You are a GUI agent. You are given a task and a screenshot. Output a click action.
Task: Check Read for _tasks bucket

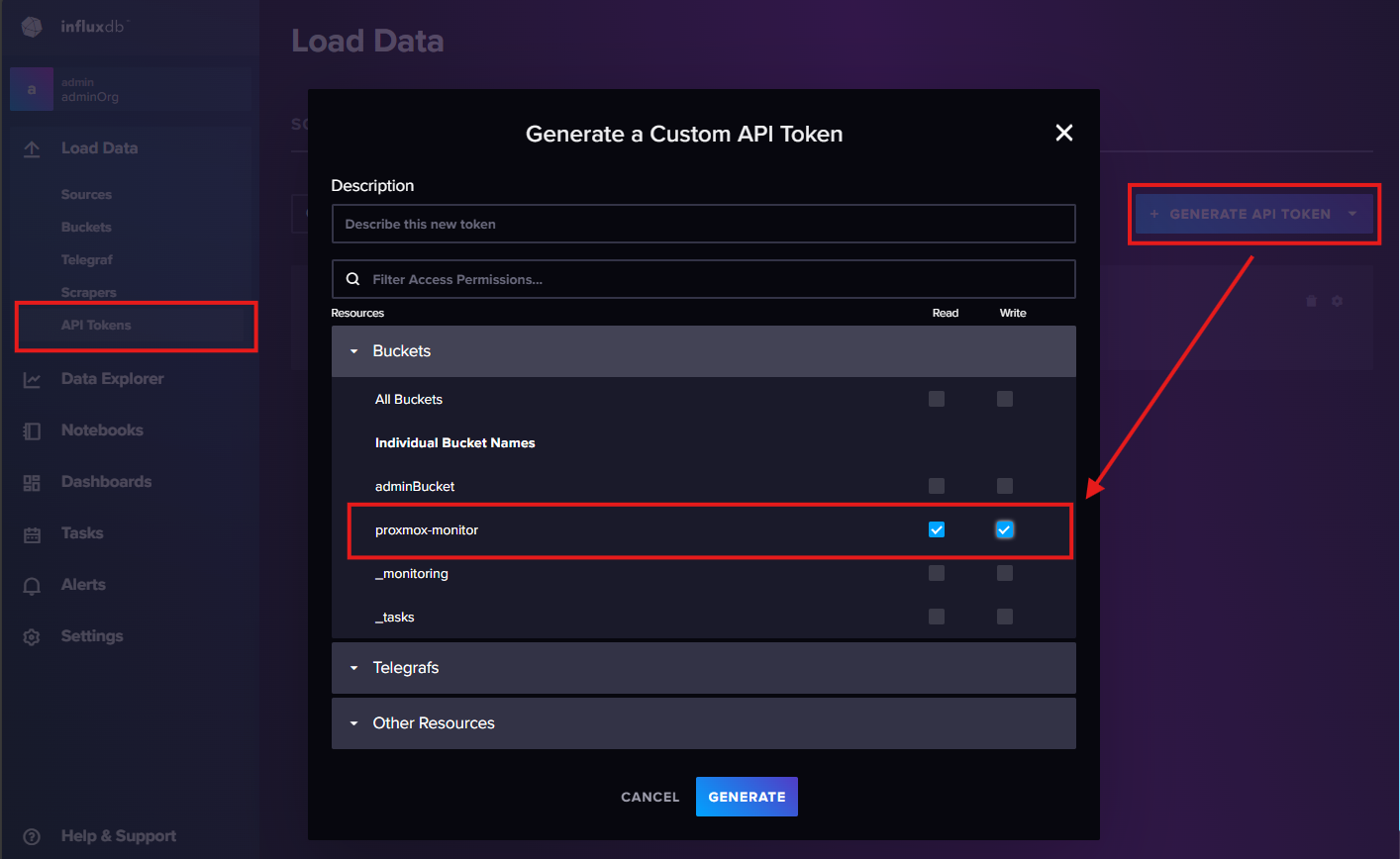937,617
